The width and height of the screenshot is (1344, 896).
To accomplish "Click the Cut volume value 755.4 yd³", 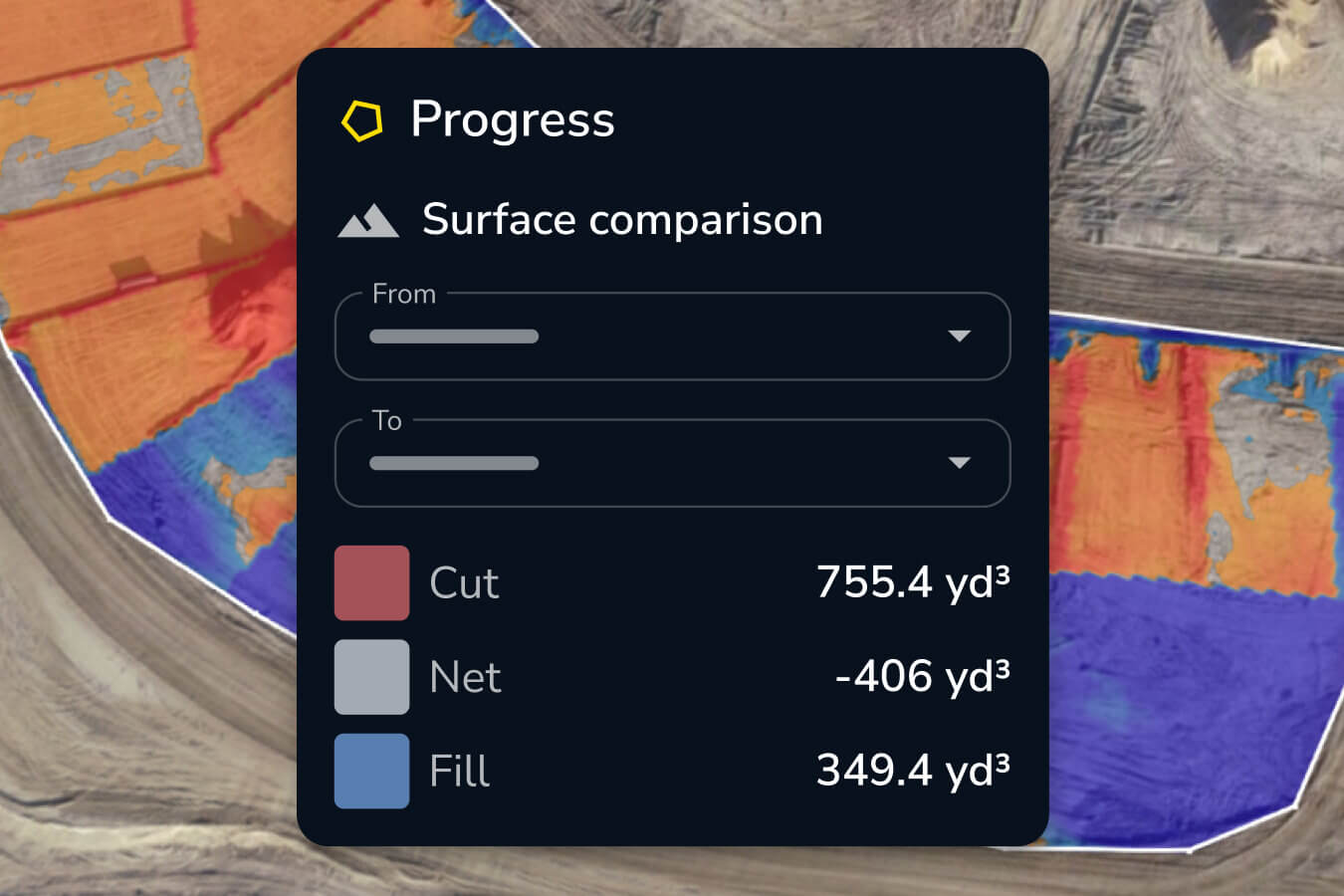I will [x=913, y=582].
